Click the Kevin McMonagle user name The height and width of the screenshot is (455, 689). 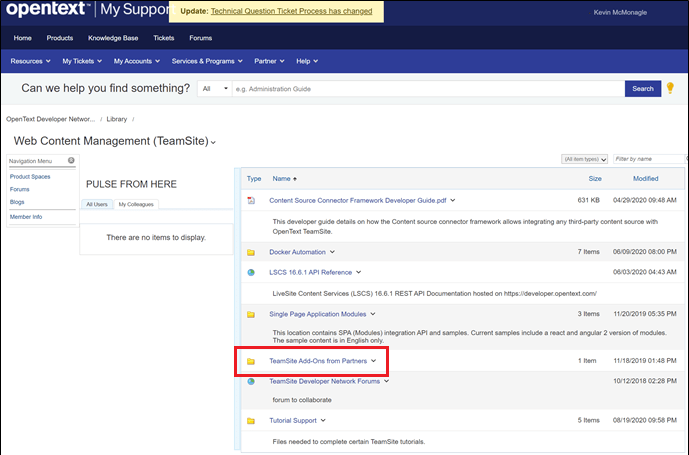click(x=620, y=13)
